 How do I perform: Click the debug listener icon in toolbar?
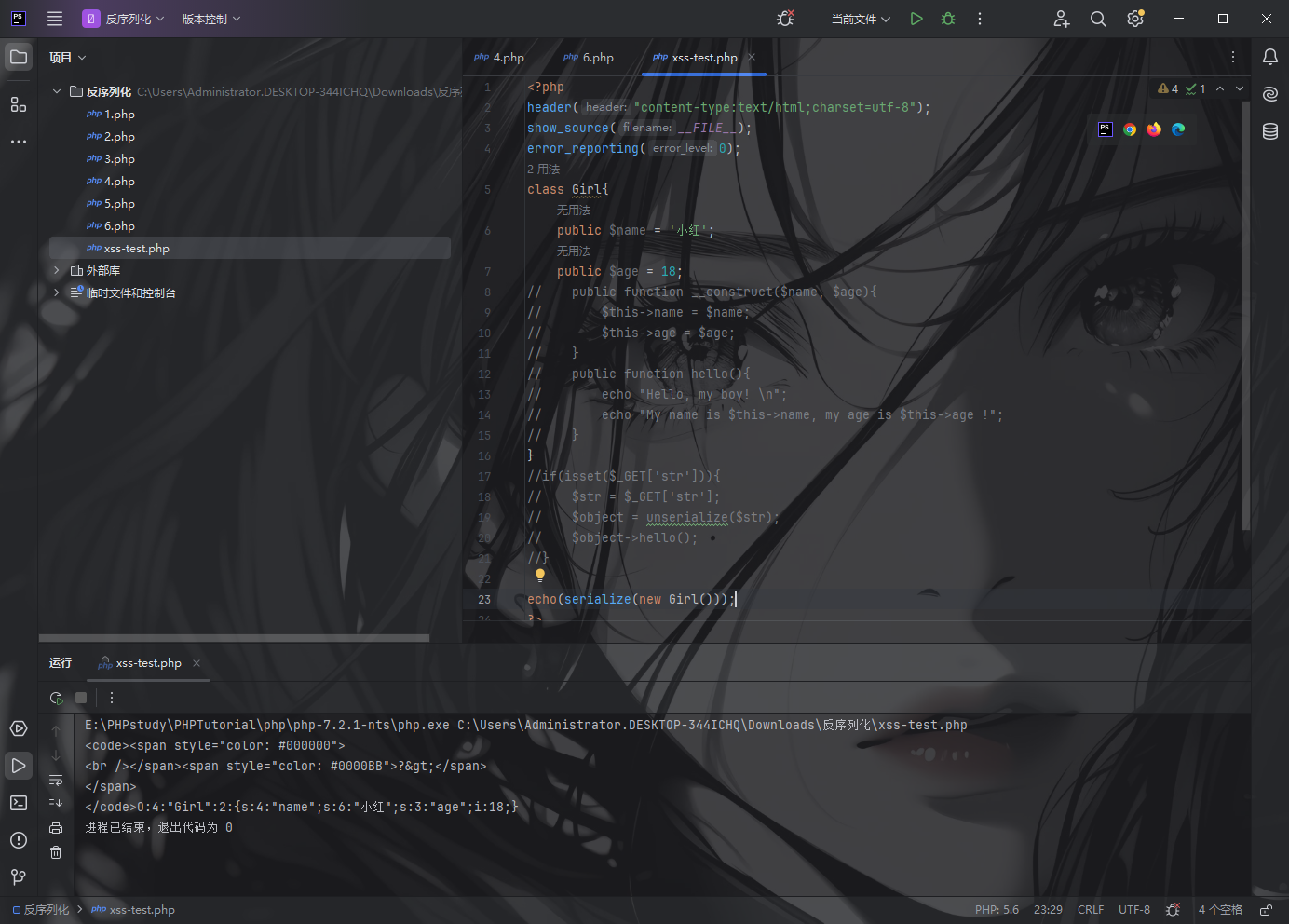(x=785, y=19)
